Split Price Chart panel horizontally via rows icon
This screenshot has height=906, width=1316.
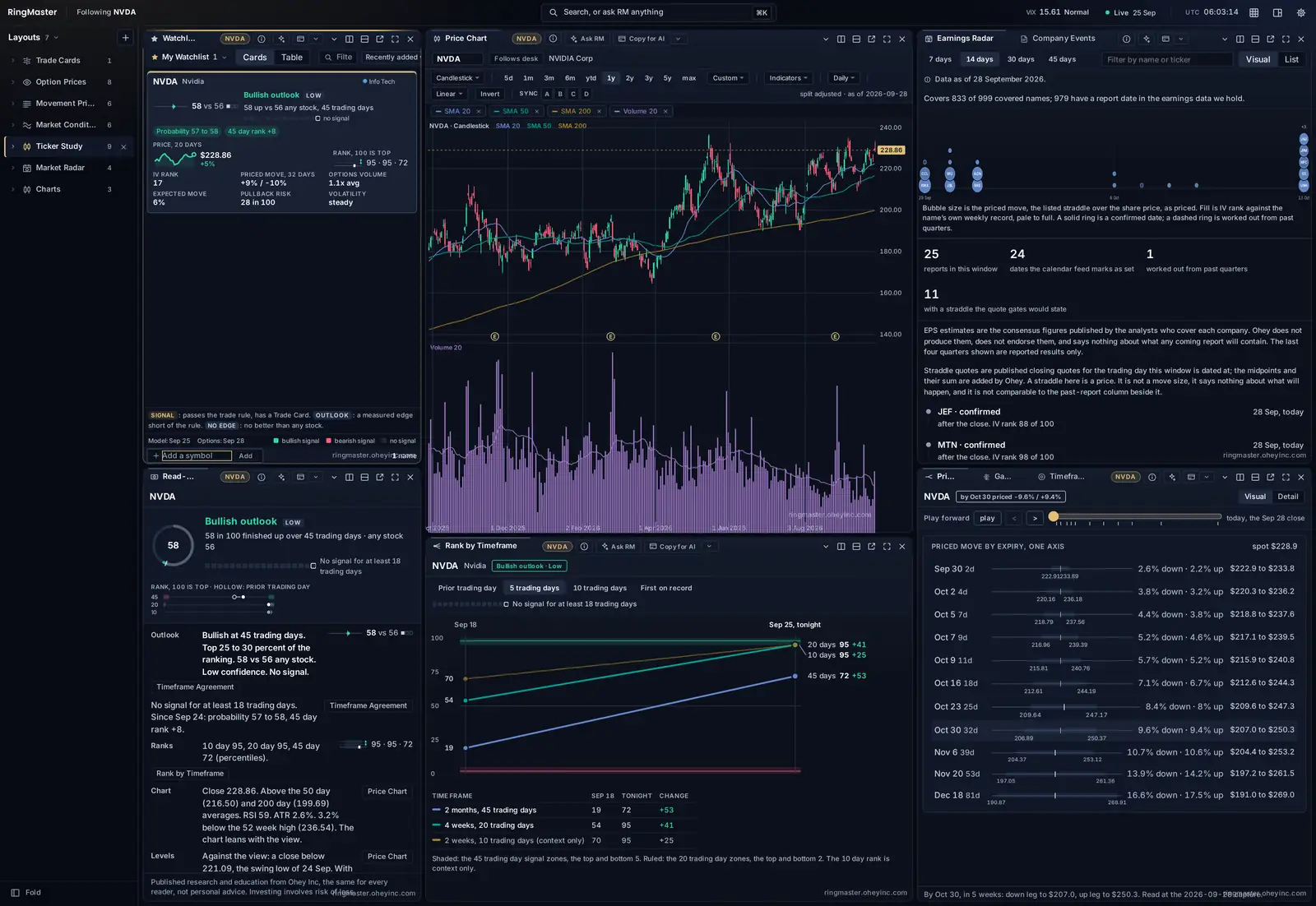click(856, 39)
